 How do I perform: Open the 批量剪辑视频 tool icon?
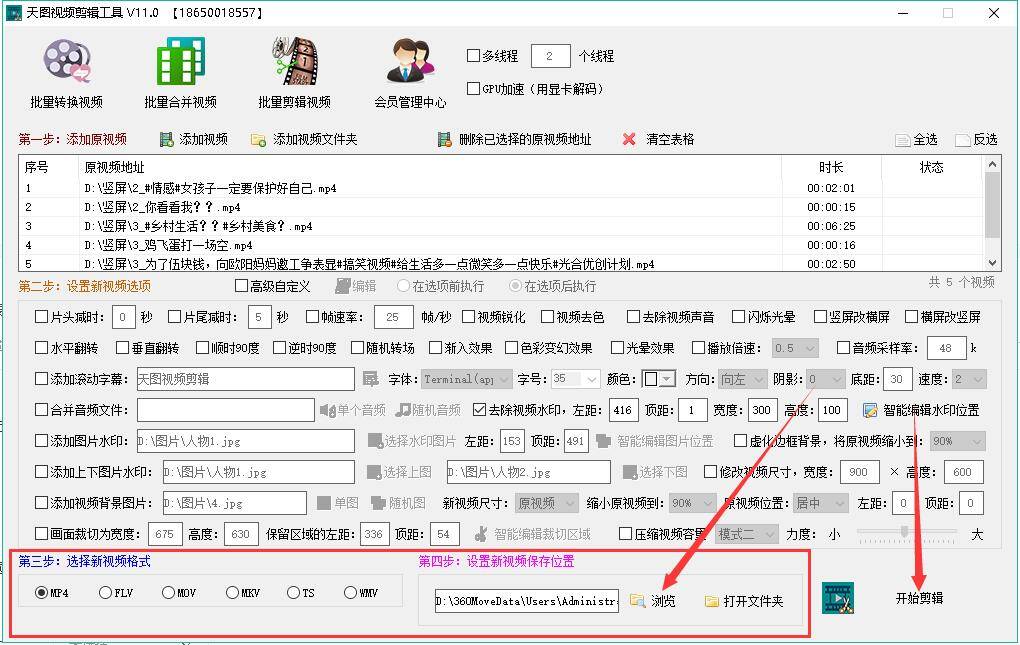(294, 61)
